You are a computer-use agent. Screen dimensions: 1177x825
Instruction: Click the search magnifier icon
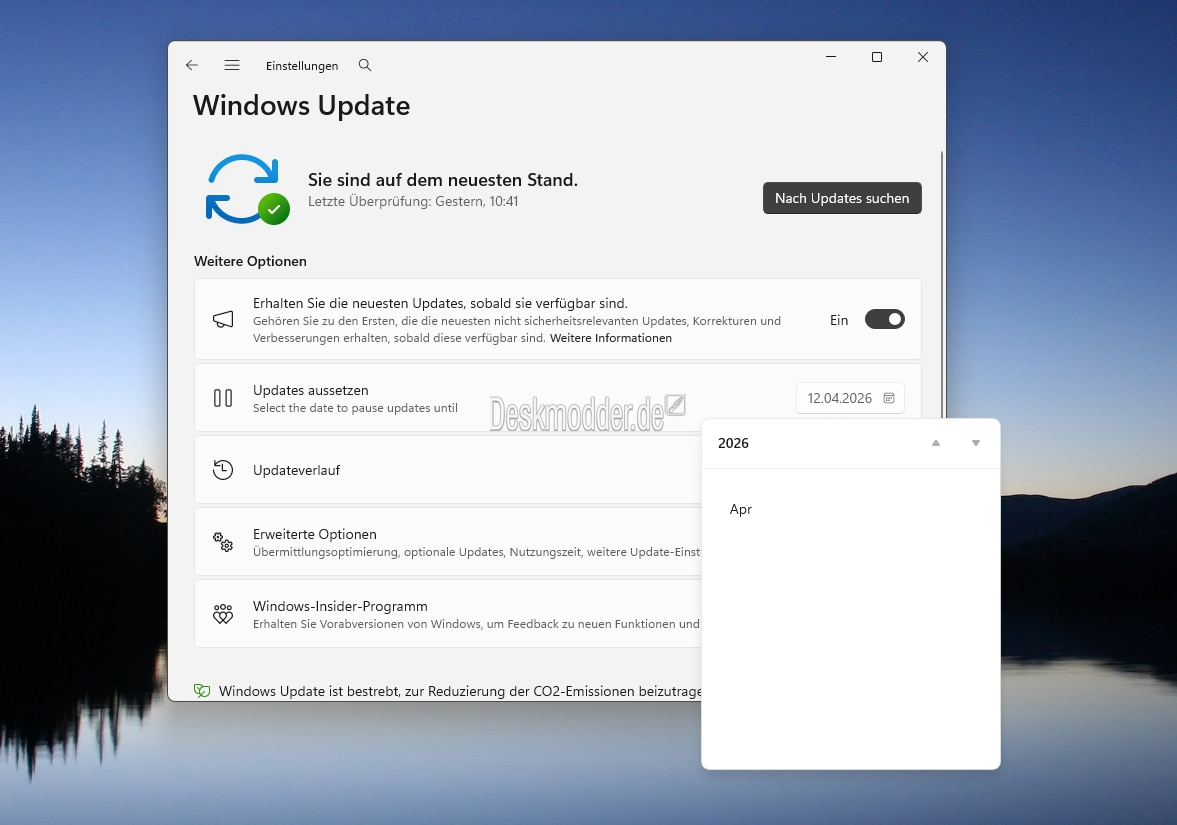tap(365, 65)
